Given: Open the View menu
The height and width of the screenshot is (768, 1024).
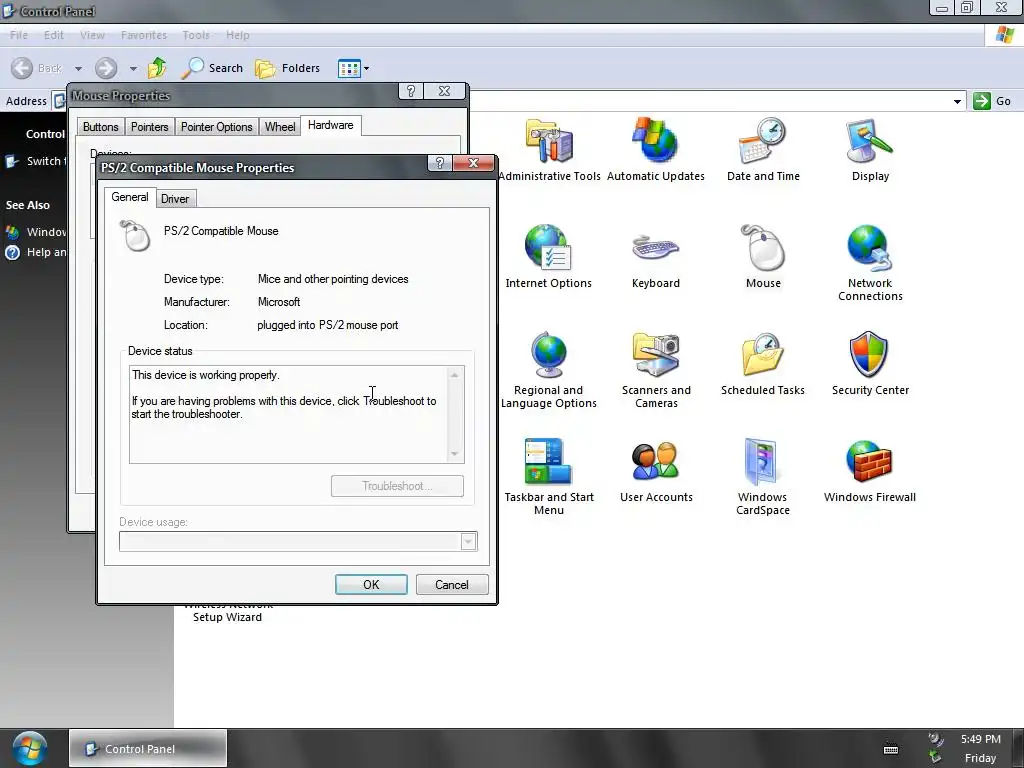Looking at the screenshot, I should [92, 35].
